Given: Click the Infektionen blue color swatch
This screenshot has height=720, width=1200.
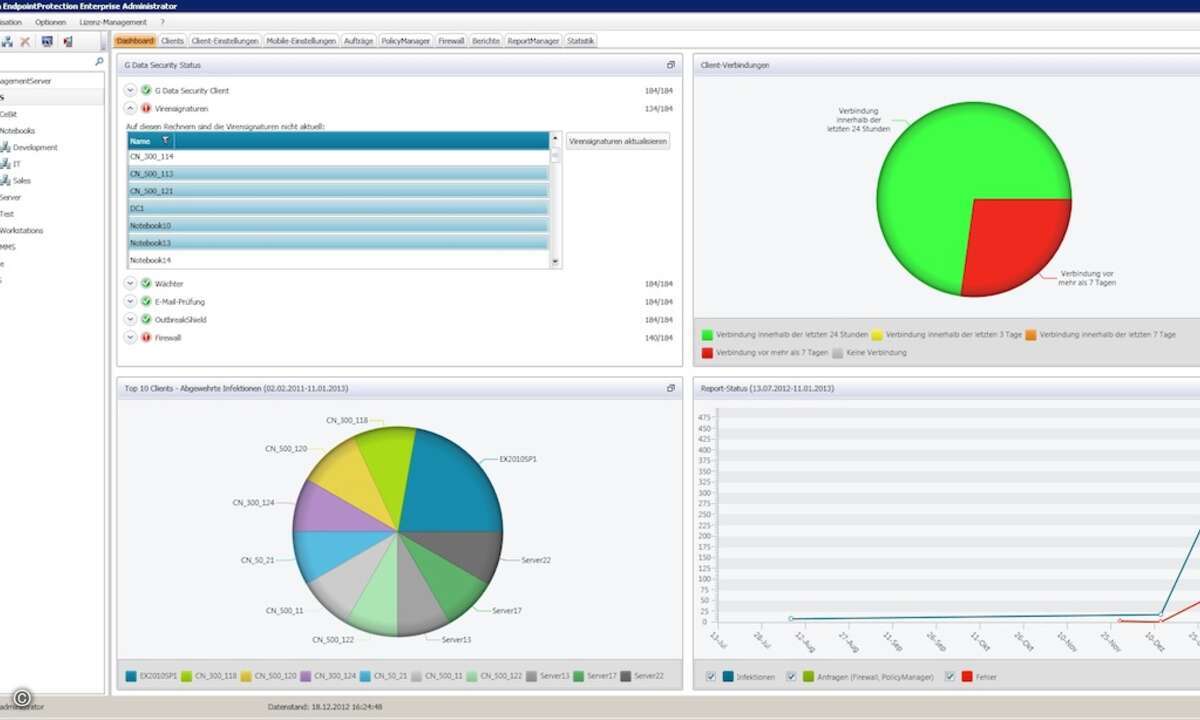Looking at the screenshot, I should [728, 677].
